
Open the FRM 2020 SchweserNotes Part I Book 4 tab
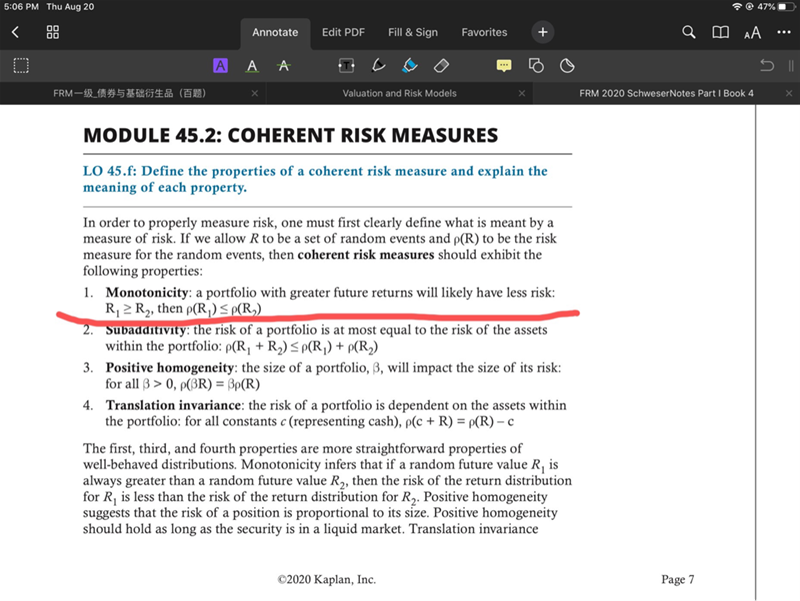(666, 93)
